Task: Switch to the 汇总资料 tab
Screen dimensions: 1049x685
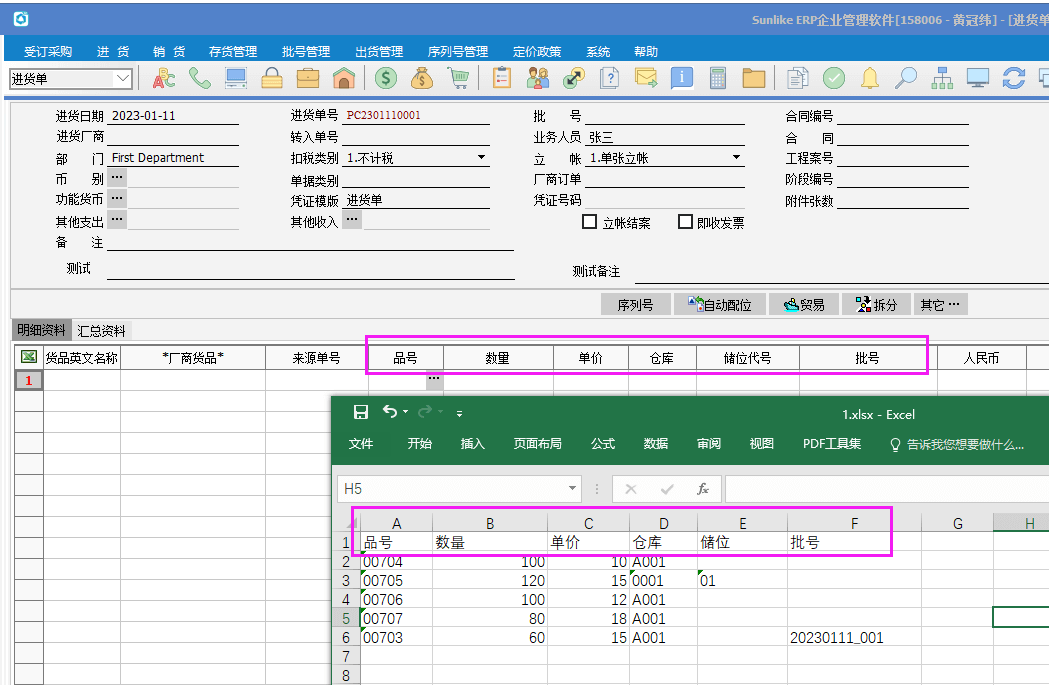Action: (x=101, y=330)
